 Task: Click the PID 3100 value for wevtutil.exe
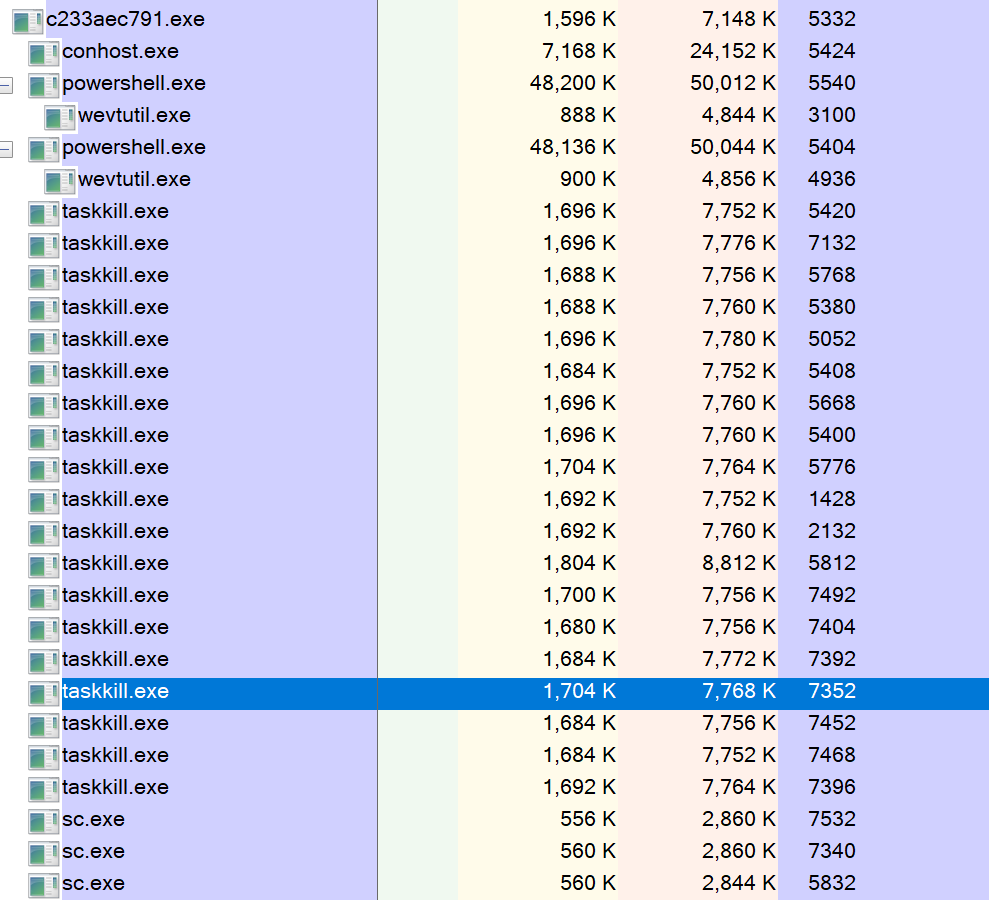(x=835, y=115)
